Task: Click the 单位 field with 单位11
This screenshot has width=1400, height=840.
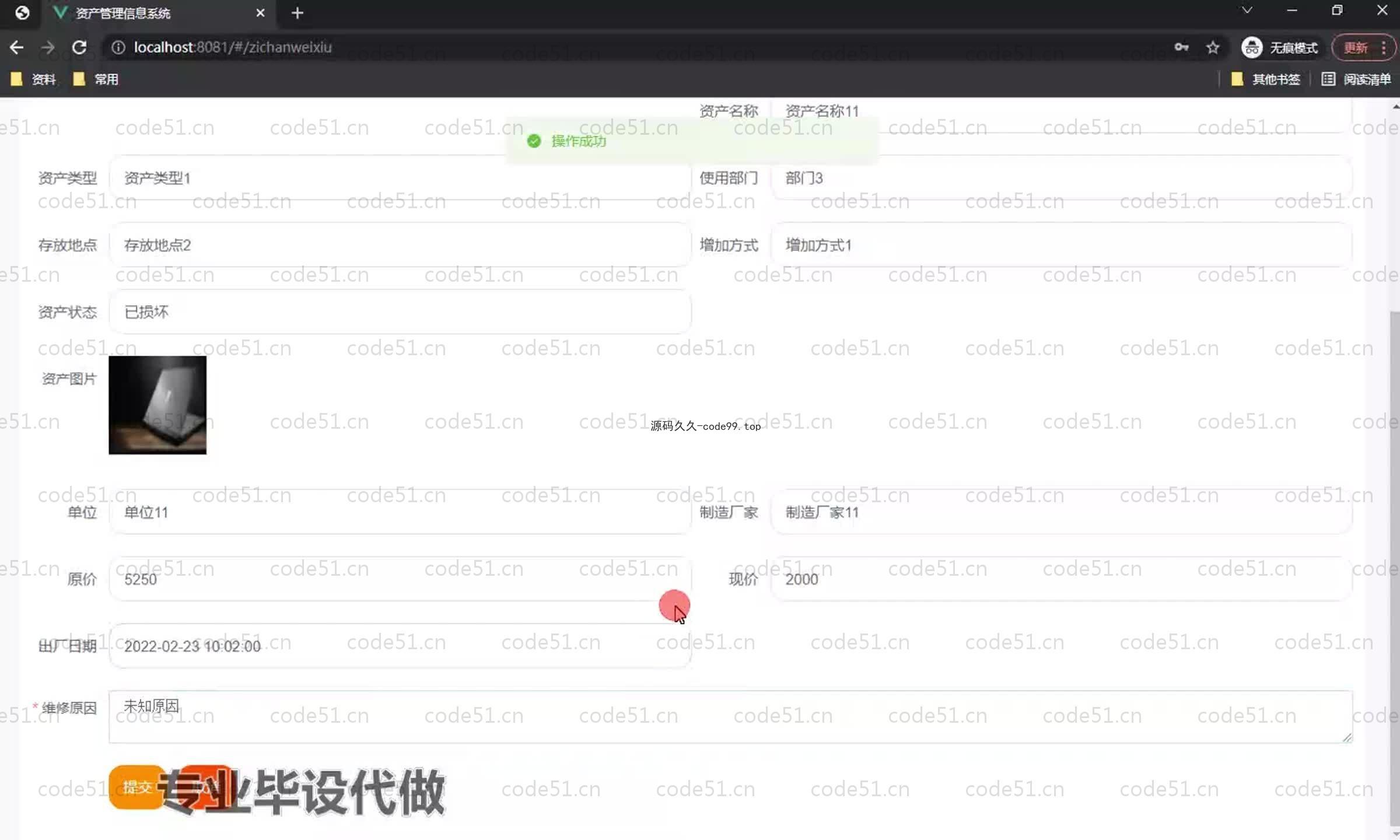Action: click(400, 512)
